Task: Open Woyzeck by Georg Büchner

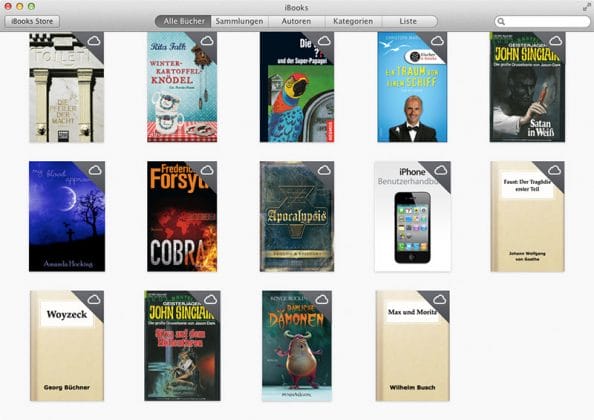Action: pyautogui.click(x=67, y=346)
